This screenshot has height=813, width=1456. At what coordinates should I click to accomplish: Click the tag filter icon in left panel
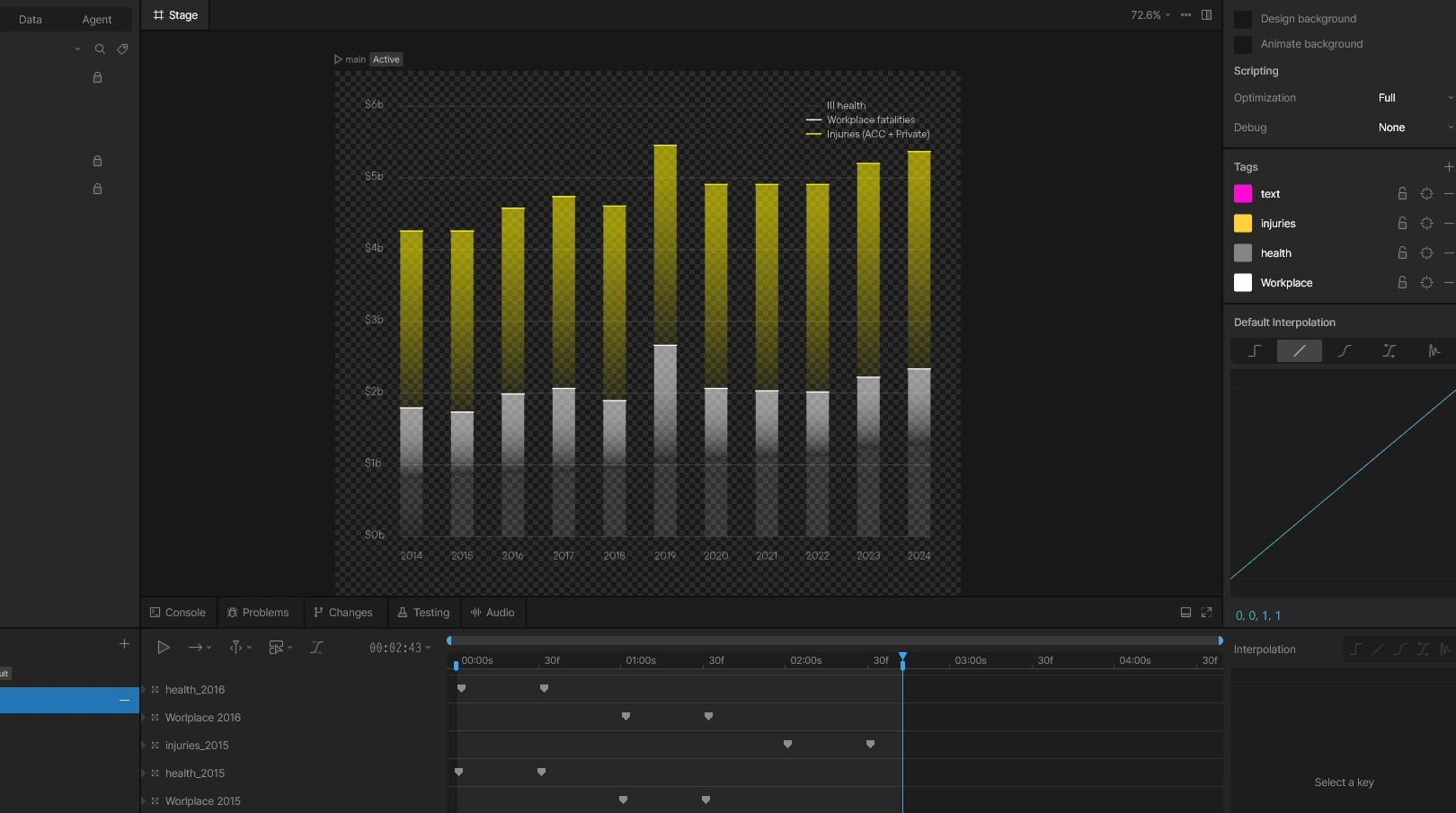(x=123, y=49)
